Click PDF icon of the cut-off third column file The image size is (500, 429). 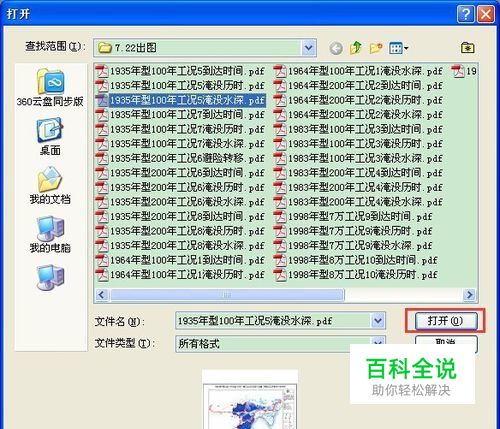click(458, 71)
